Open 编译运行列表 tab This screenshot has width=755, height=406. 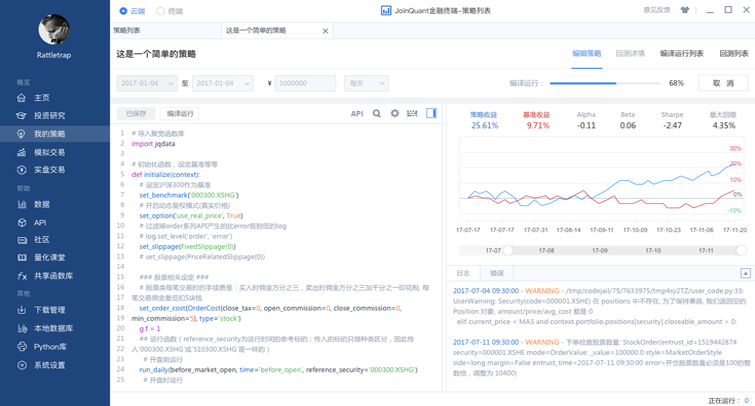(x=681, y=53)
